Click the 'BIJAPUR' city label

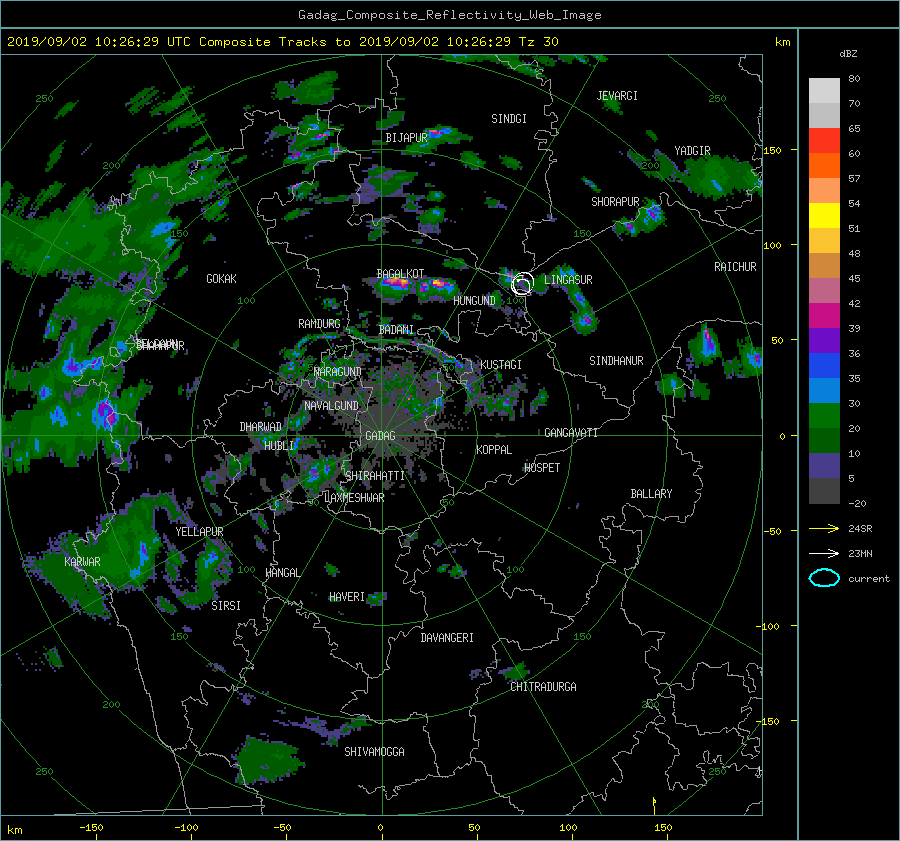pyautogui.click(x=406, y=138)
